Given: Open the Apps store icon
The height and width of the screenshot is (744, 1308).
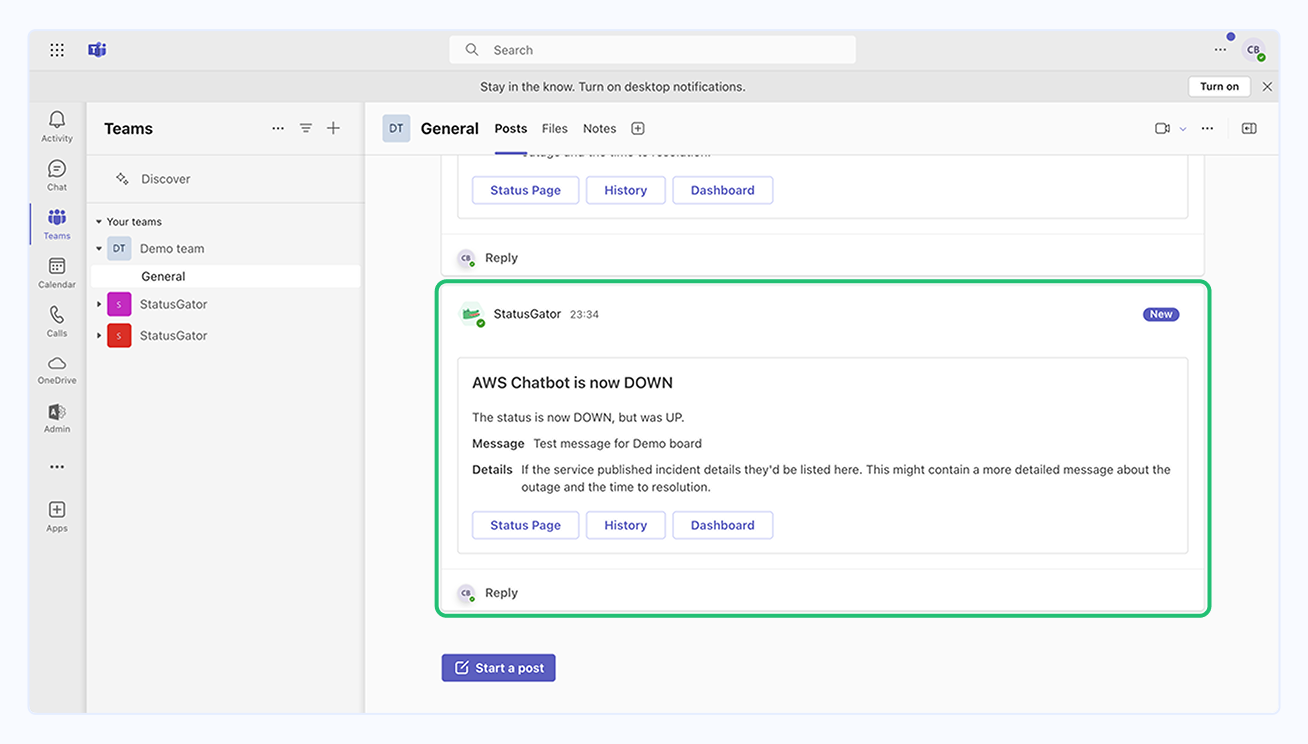Looking at the screenshot, I should [57, 516].
